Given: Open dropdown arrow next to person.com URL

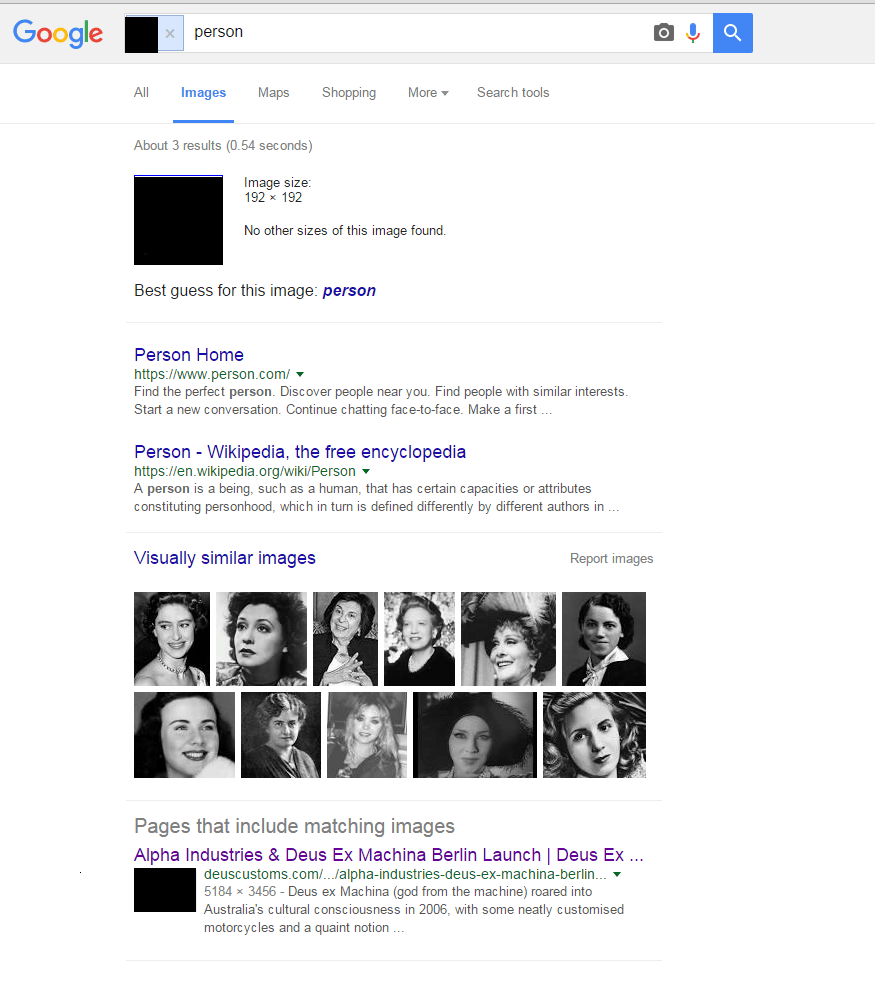Looking at the screenshot, I should 300,374.
